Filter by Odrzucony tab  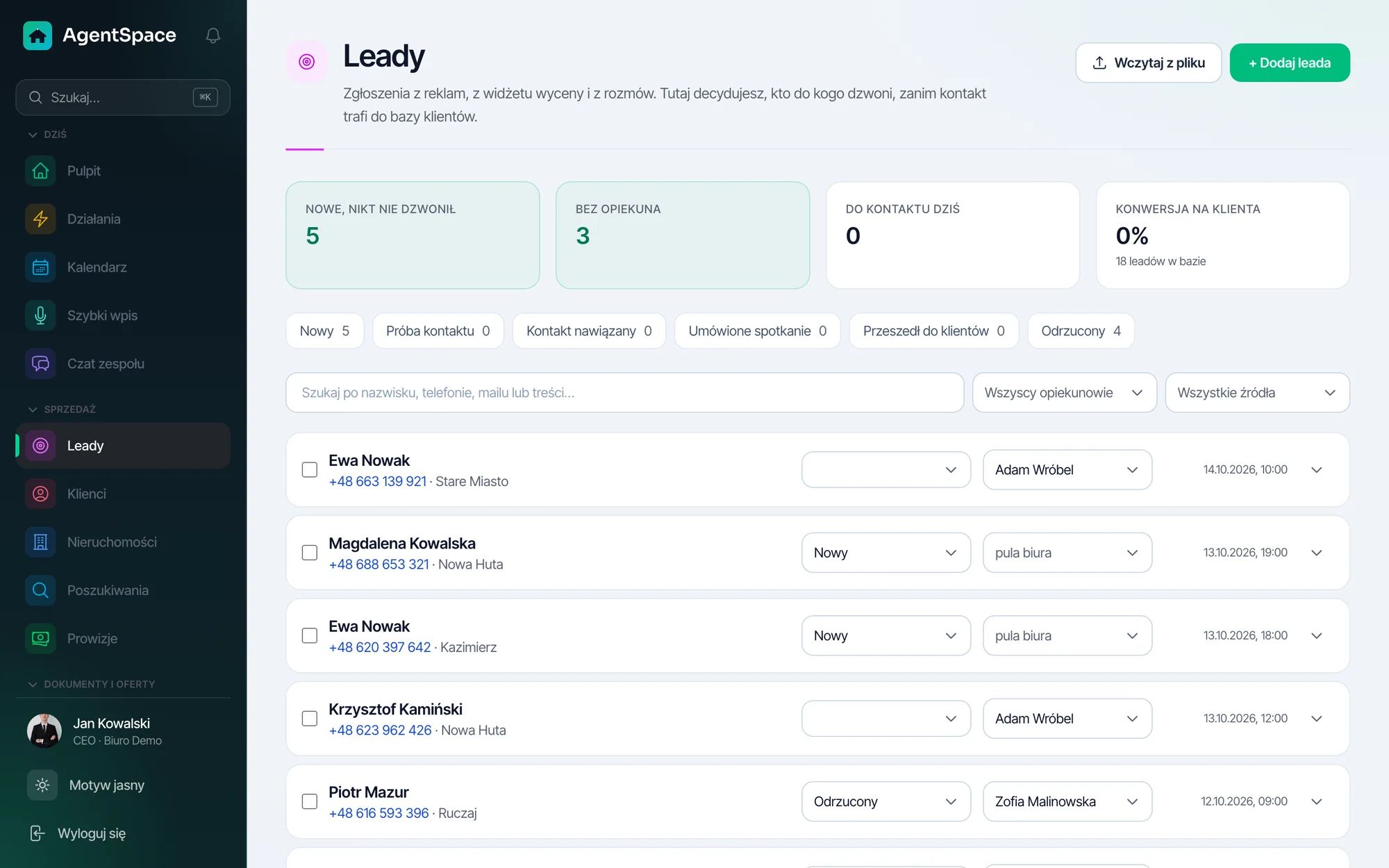point(1081,331)
